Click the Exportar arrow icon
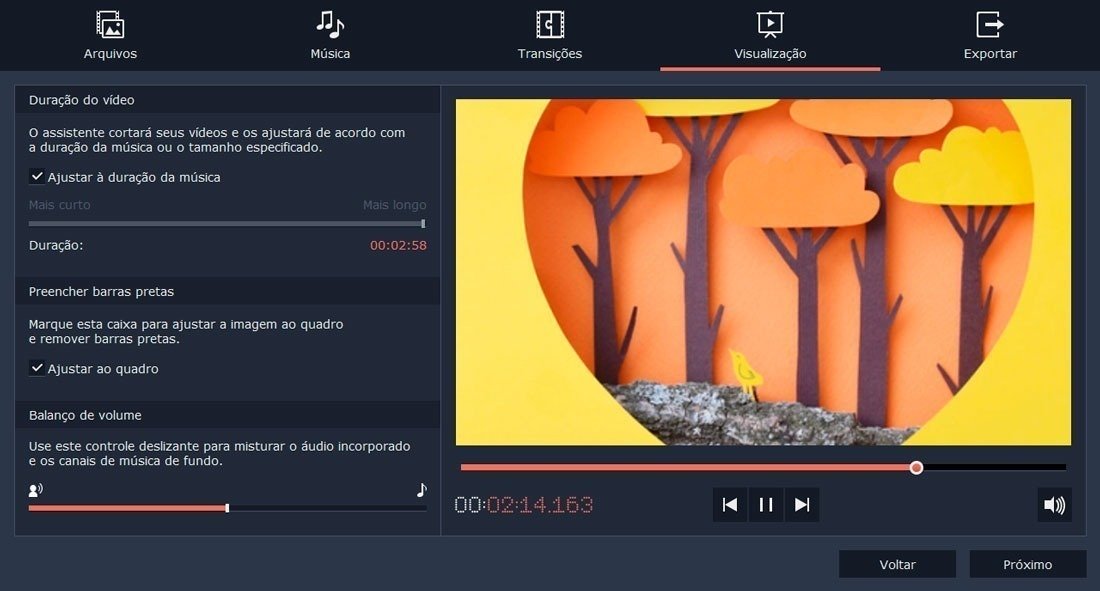Viewport: 1100px width, 591px height. [990, 25]
